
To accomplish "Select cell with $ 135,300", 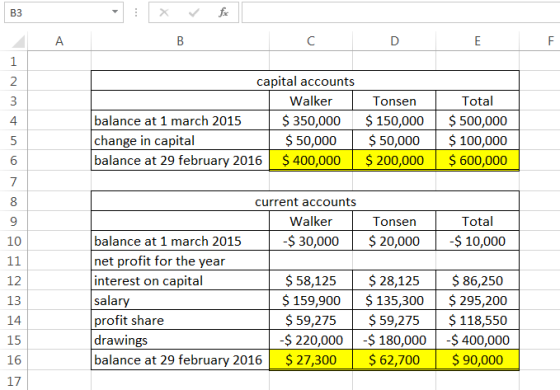I will (x=394, y=300).
